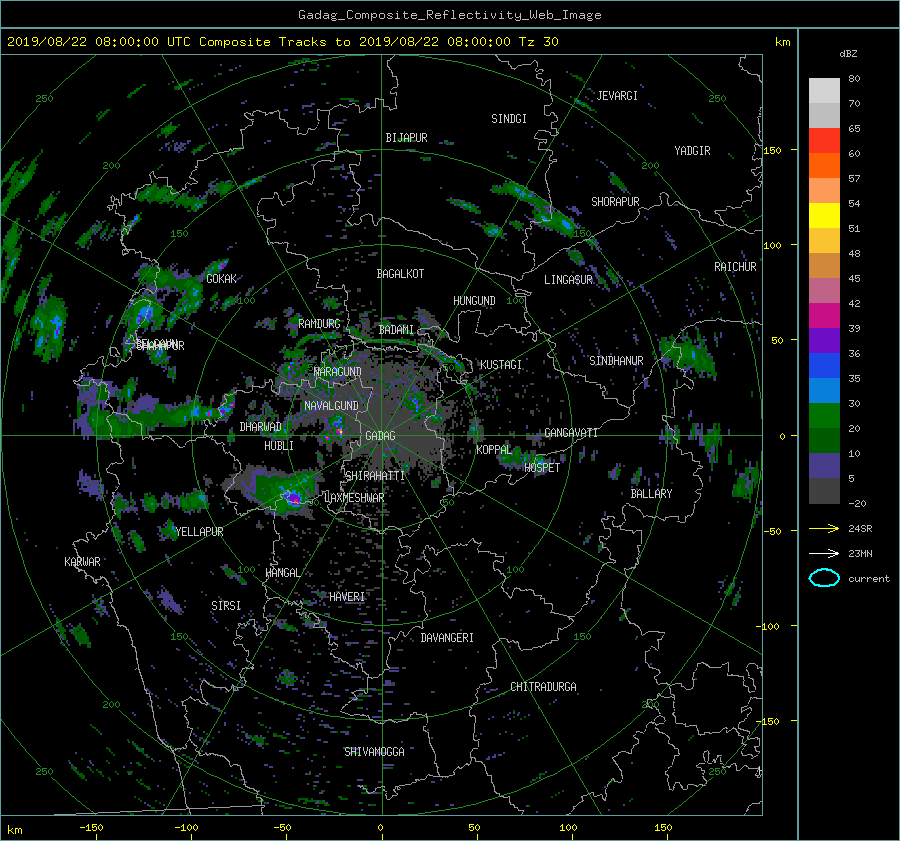Click the dBZ legend heading
Image resolution: width=900 pixels, height=841 pixels.
[x=848, y=54]
